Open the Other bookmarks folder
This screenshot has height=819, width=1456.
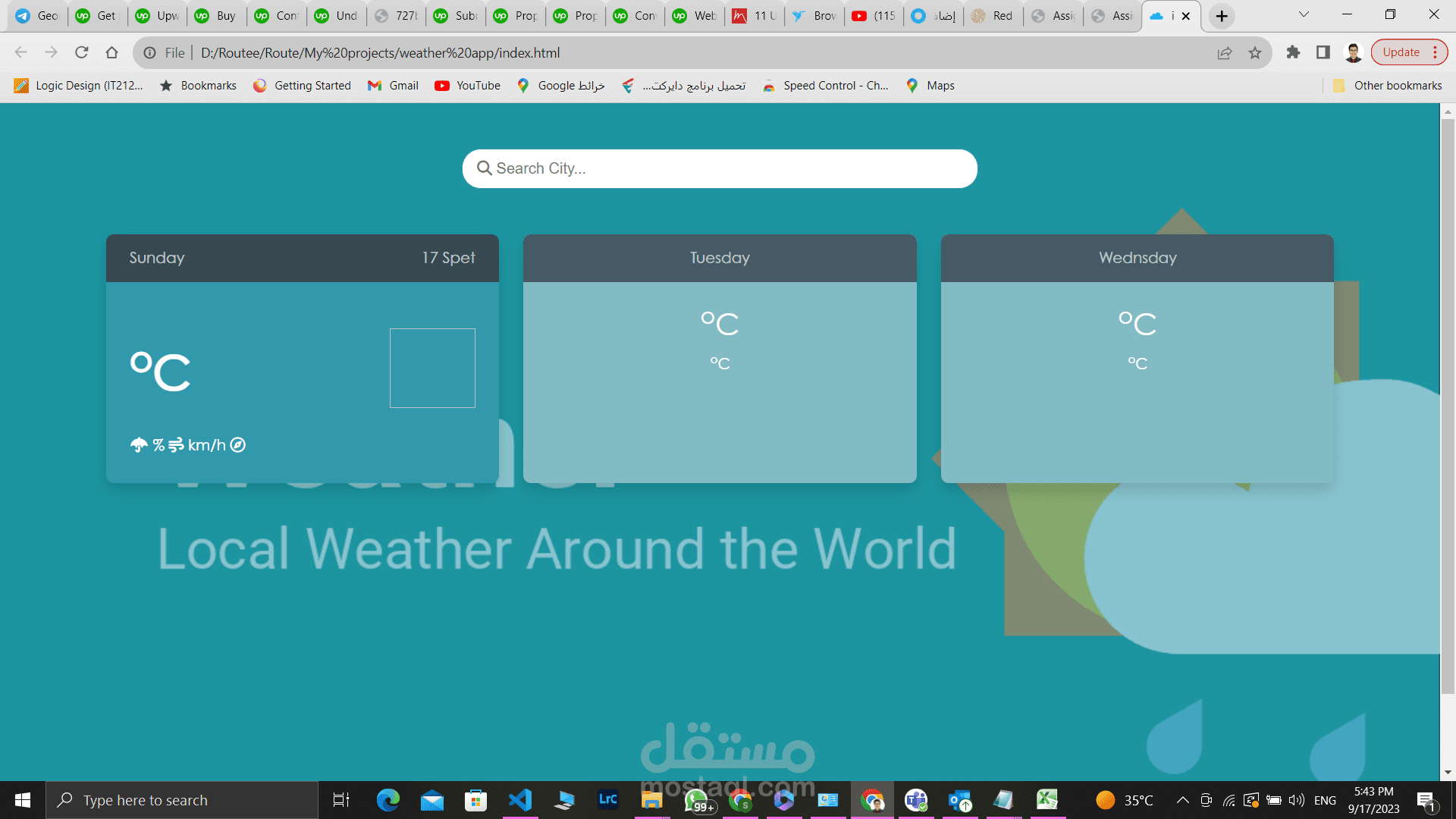pyautogui.click(x=1387, y=85)
